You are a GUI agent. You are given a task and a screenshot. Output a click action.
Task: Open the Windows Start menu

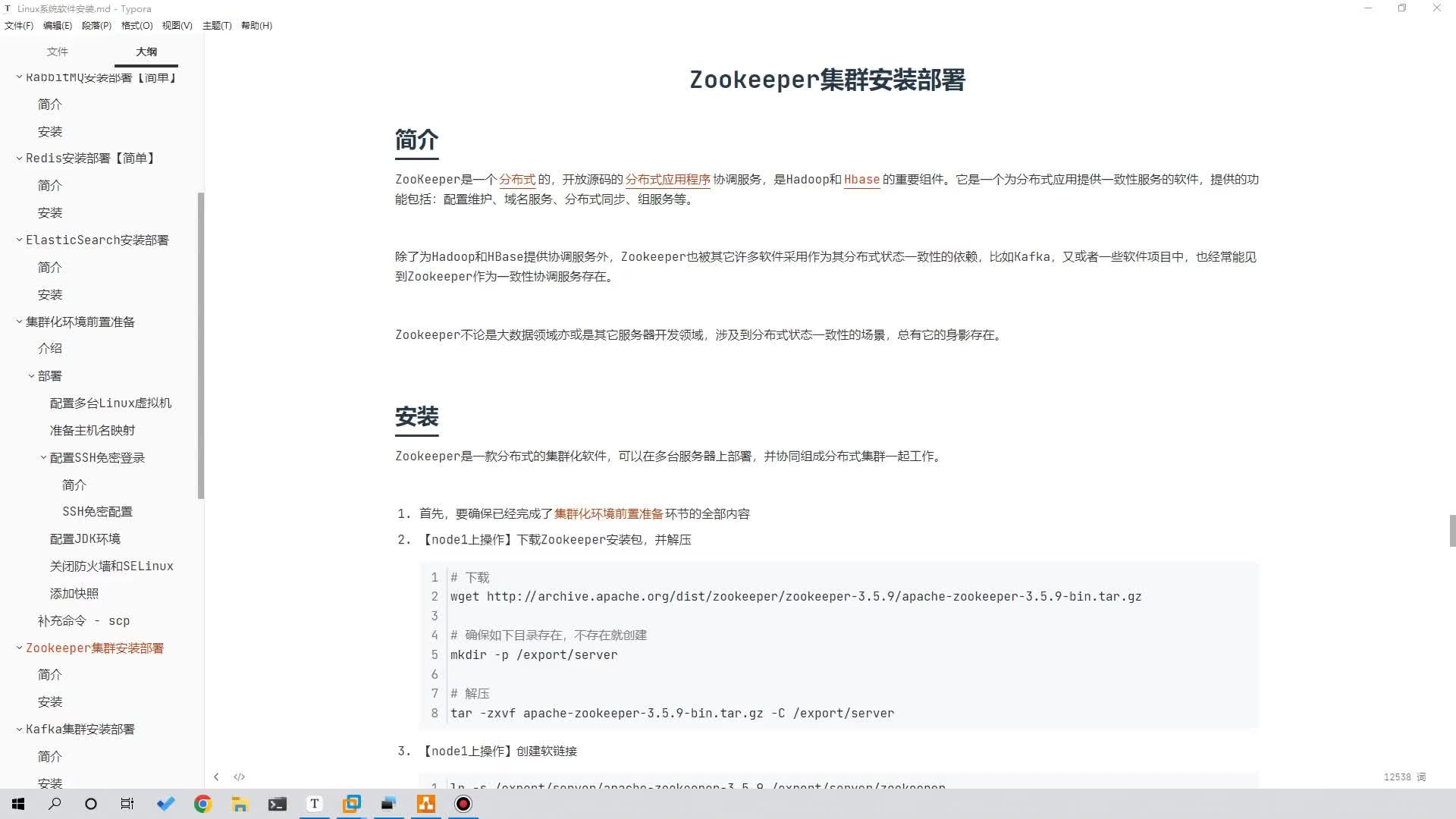pyautogui.click(x=18, y=804)
